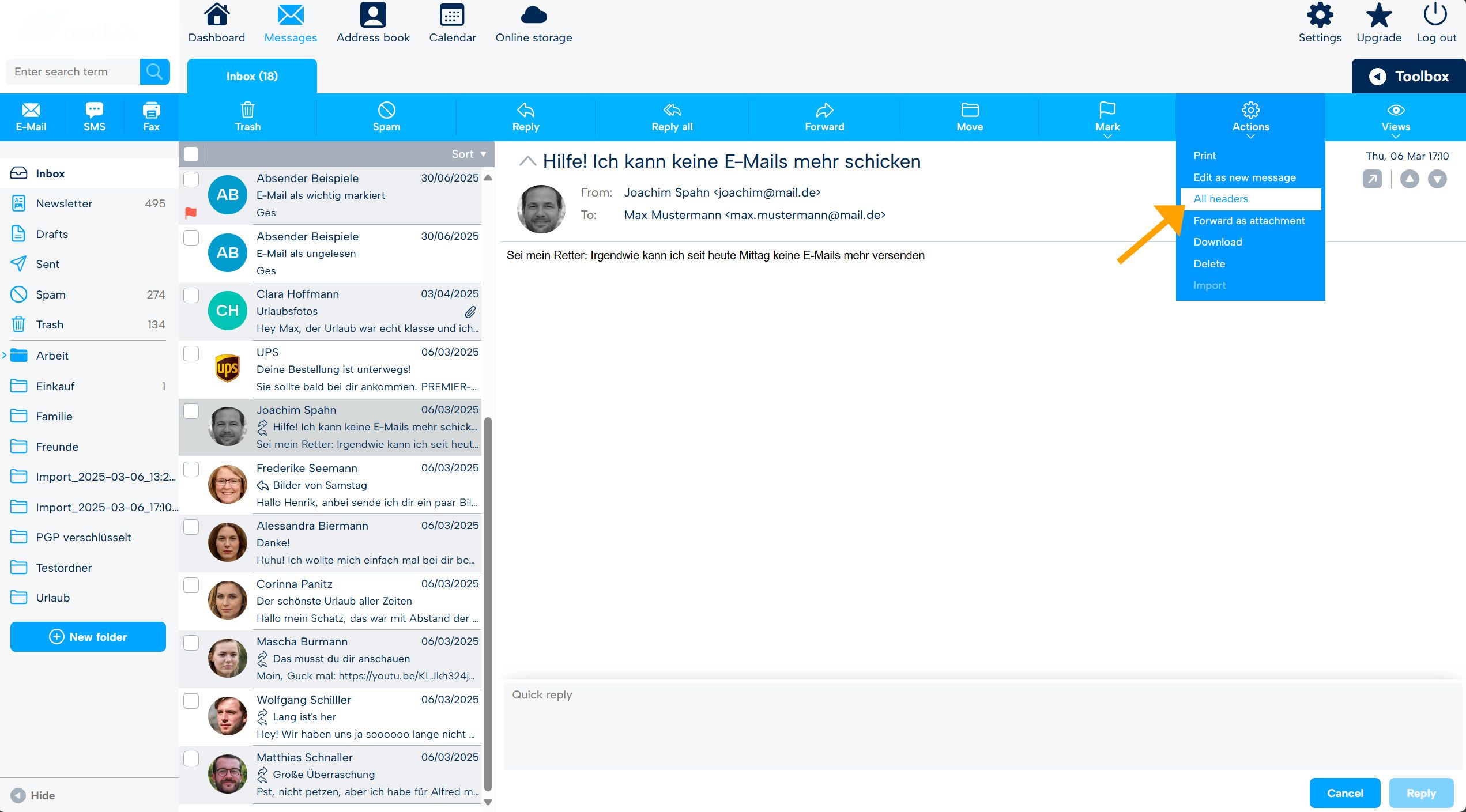The image size is (1466, 812).
Task: Click paperclip attachment icon on Urlaubsfotos
Action: [470, 312]
